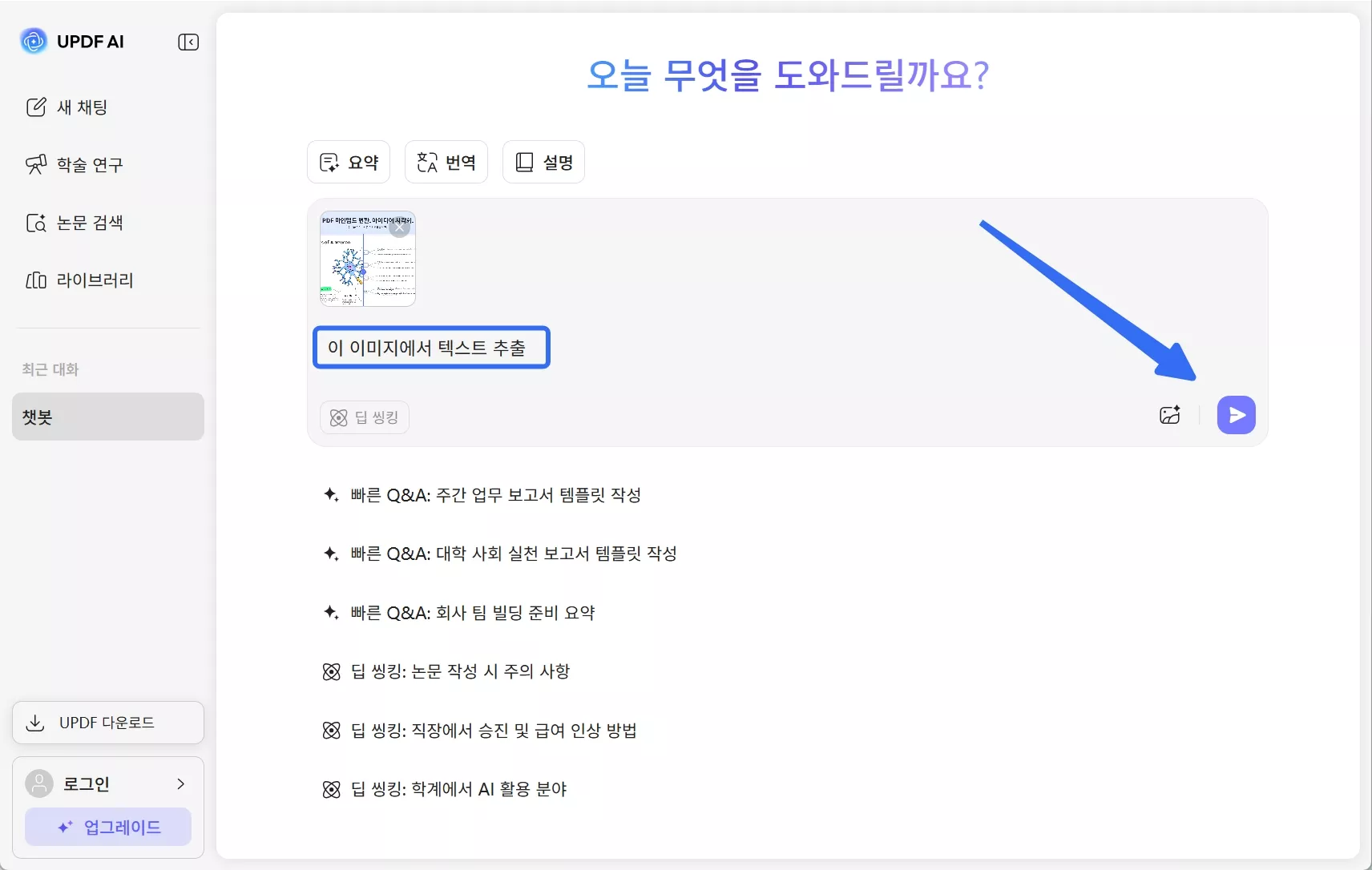Open the 번역 translation option
The image size is (1372, 870).
446,161
